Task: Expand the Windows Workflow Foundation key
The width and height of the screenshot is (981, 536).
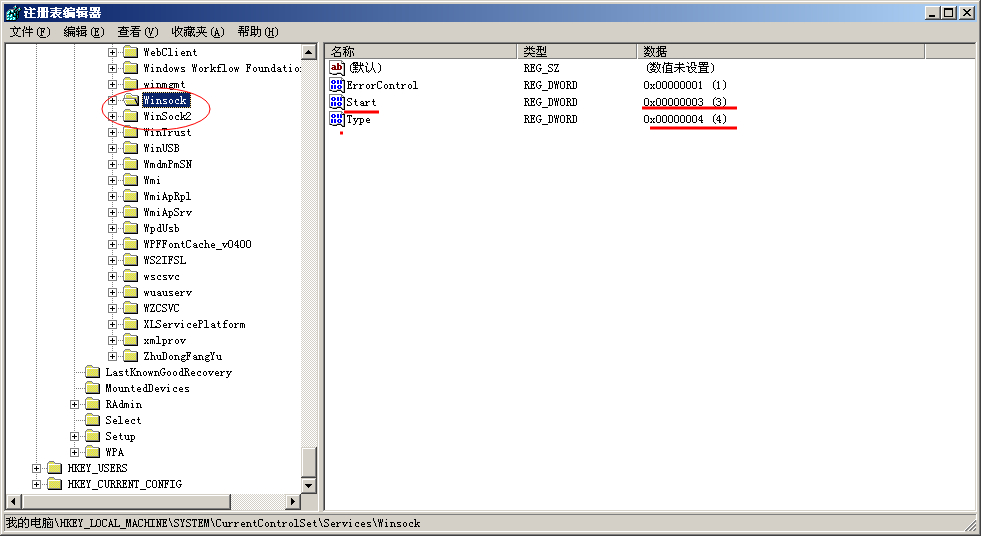Action: [x=112, y=69]
